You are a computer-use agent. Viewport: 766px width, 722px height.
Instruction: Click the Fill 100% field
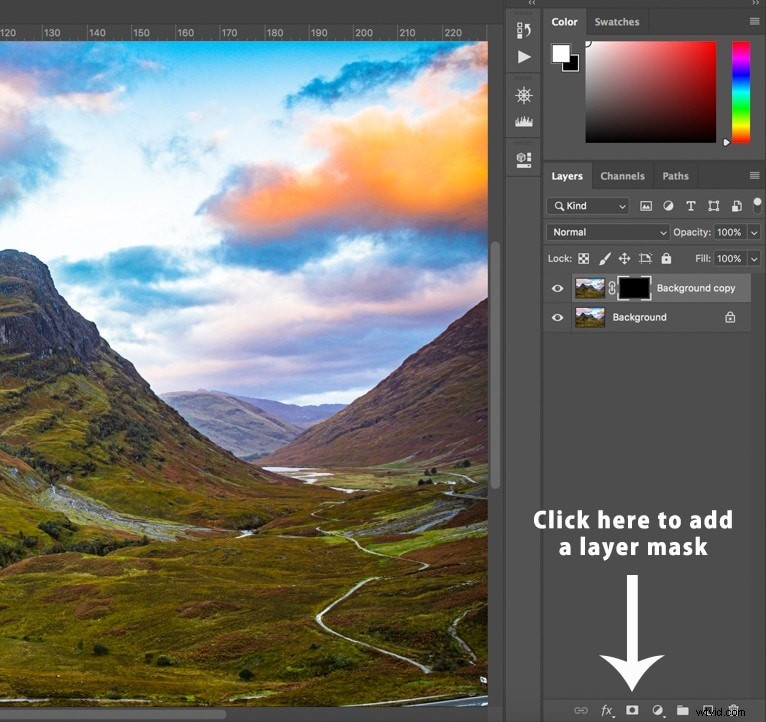click(x=729, y=258)
